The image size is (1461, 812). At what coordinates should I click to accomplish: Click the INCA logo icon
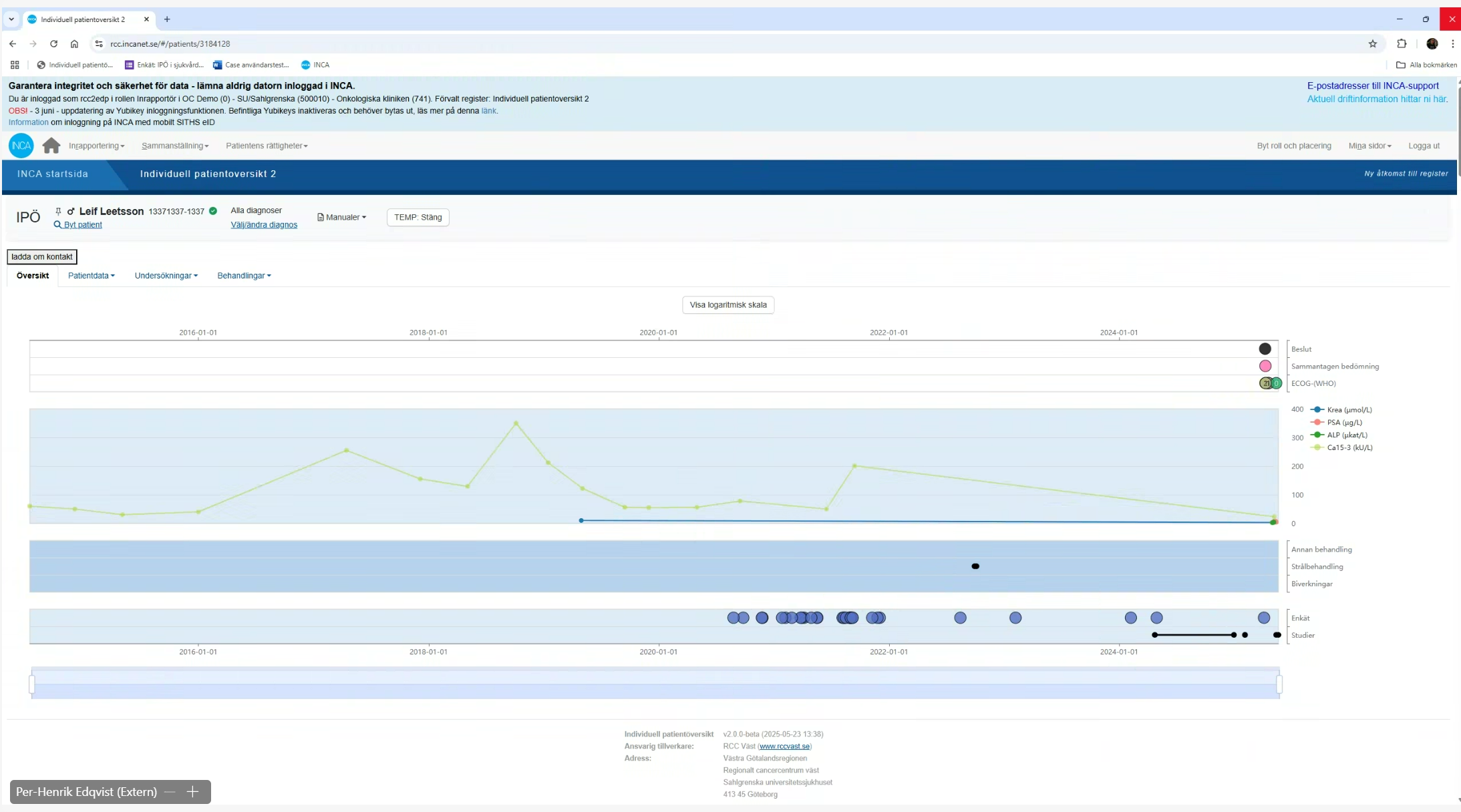point(21,146)
